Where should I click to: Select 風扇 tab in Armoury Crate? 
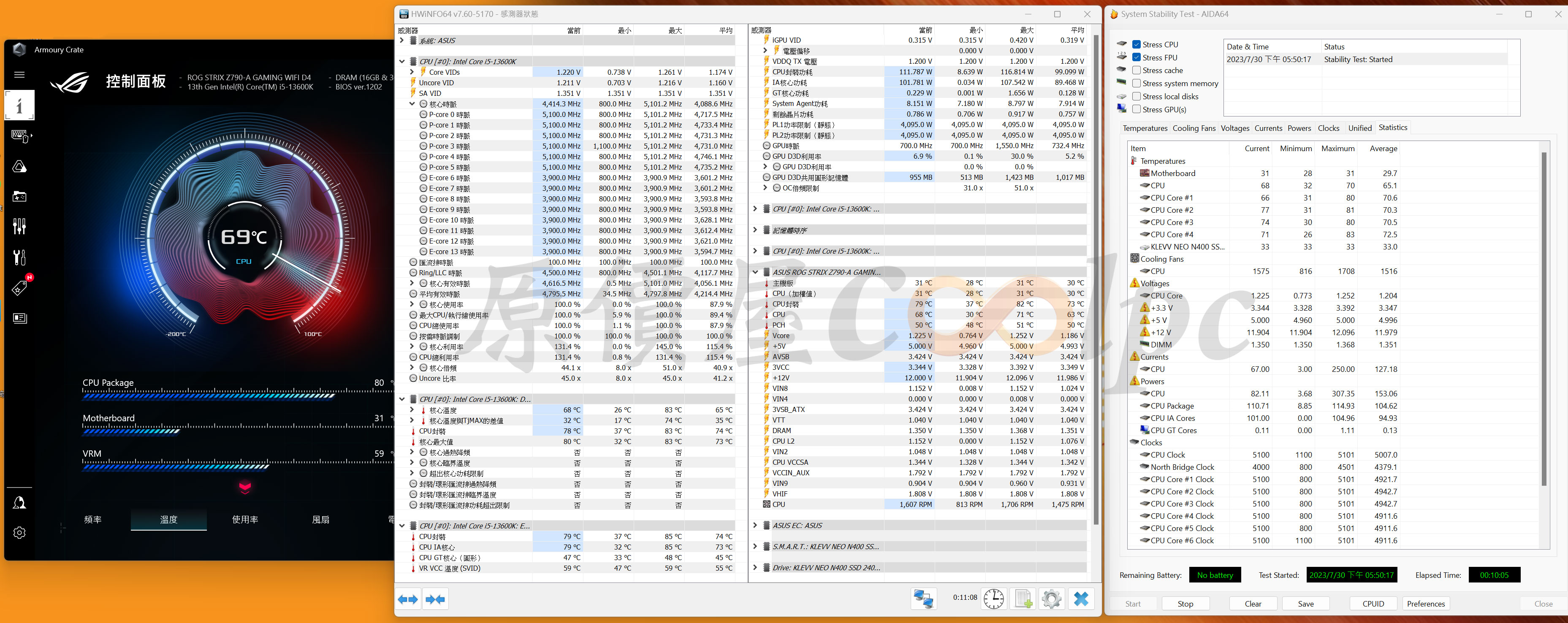(x=321, y=519)
